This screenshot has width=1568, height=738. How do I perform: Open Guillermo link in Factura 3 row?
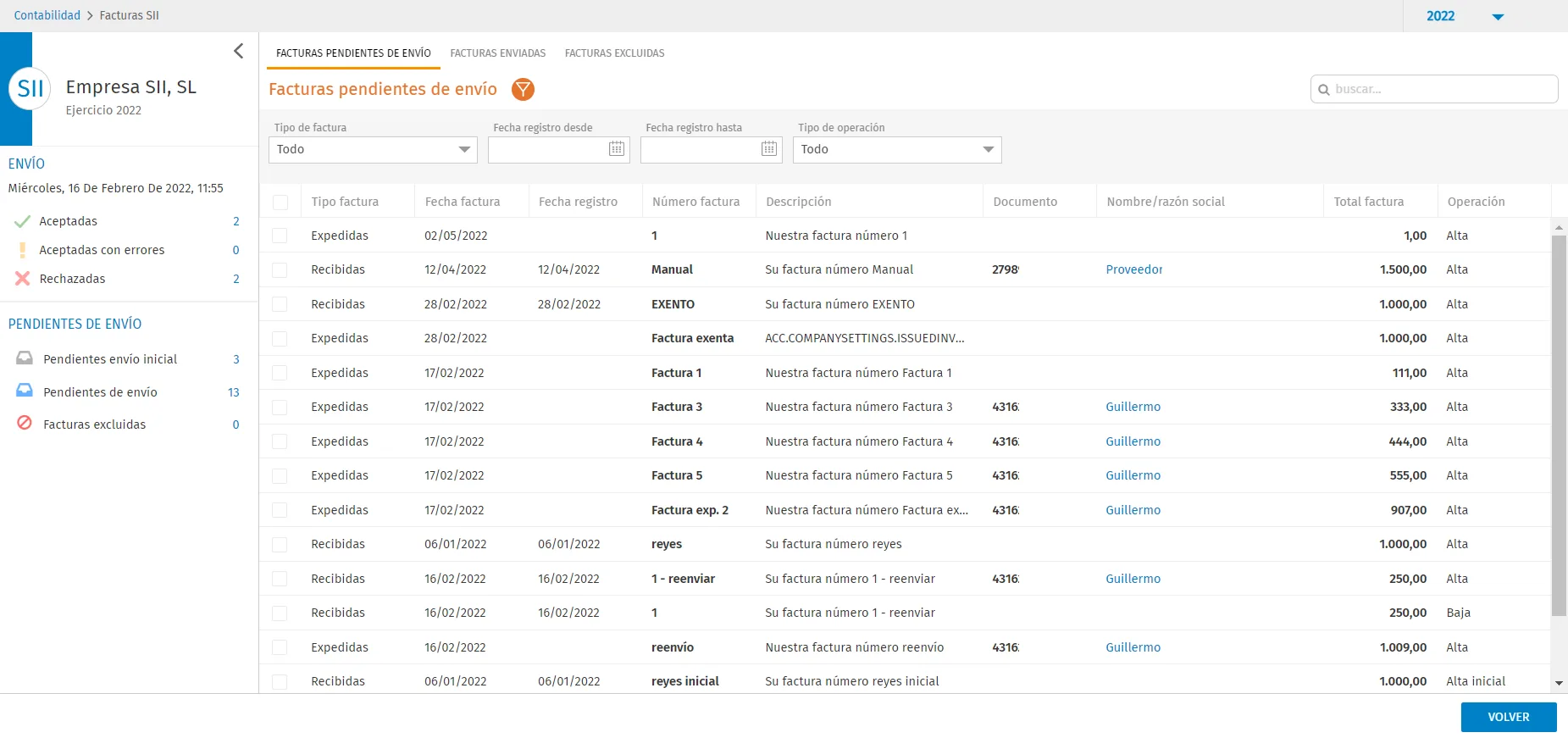click(1133, 407)
